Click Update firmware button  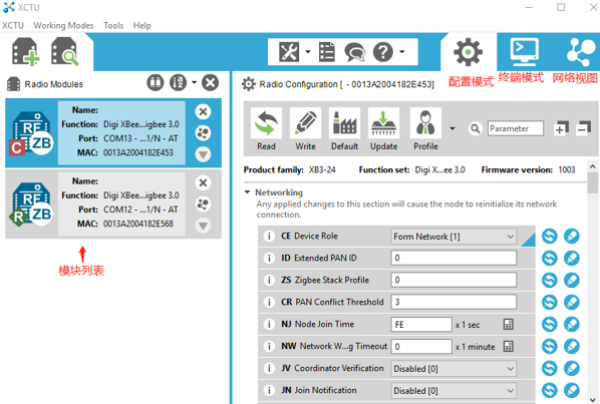[x=384, y=129]
